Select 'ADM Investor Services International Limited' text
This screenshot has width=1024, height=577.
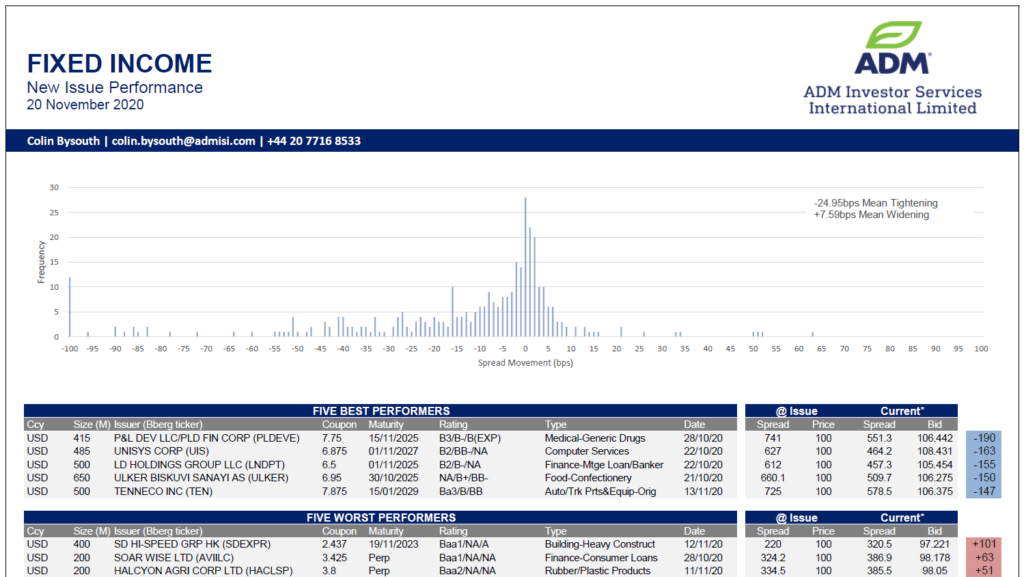pos(893,100)
